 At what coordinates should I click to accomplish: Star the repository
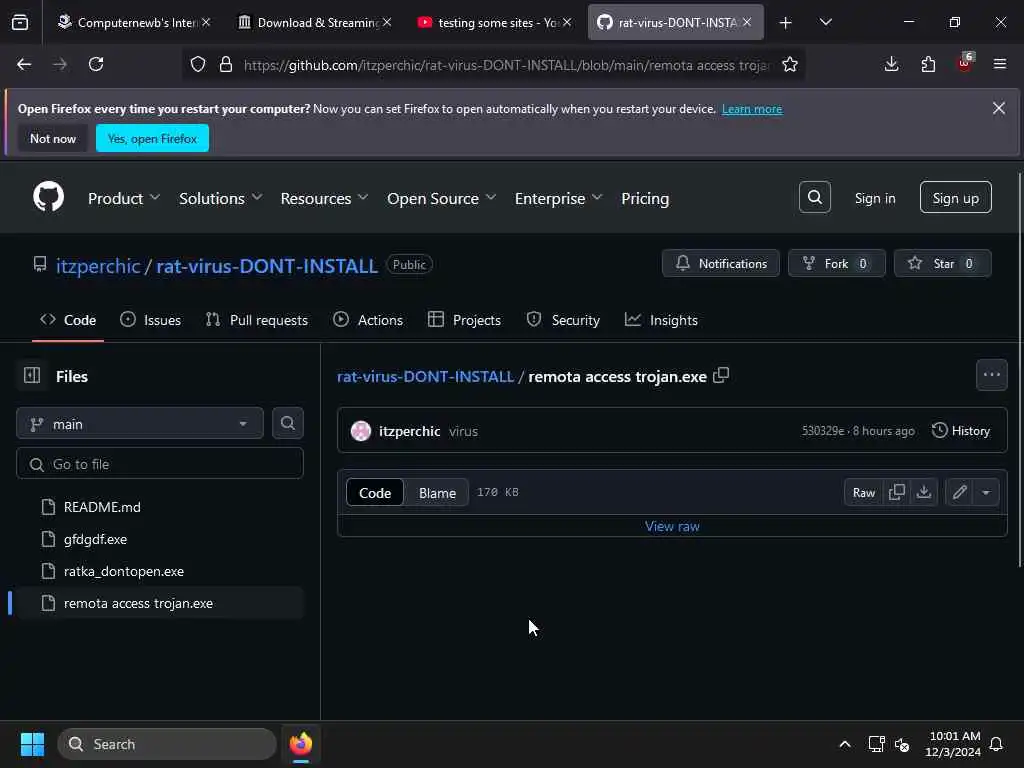pos(942,263)
